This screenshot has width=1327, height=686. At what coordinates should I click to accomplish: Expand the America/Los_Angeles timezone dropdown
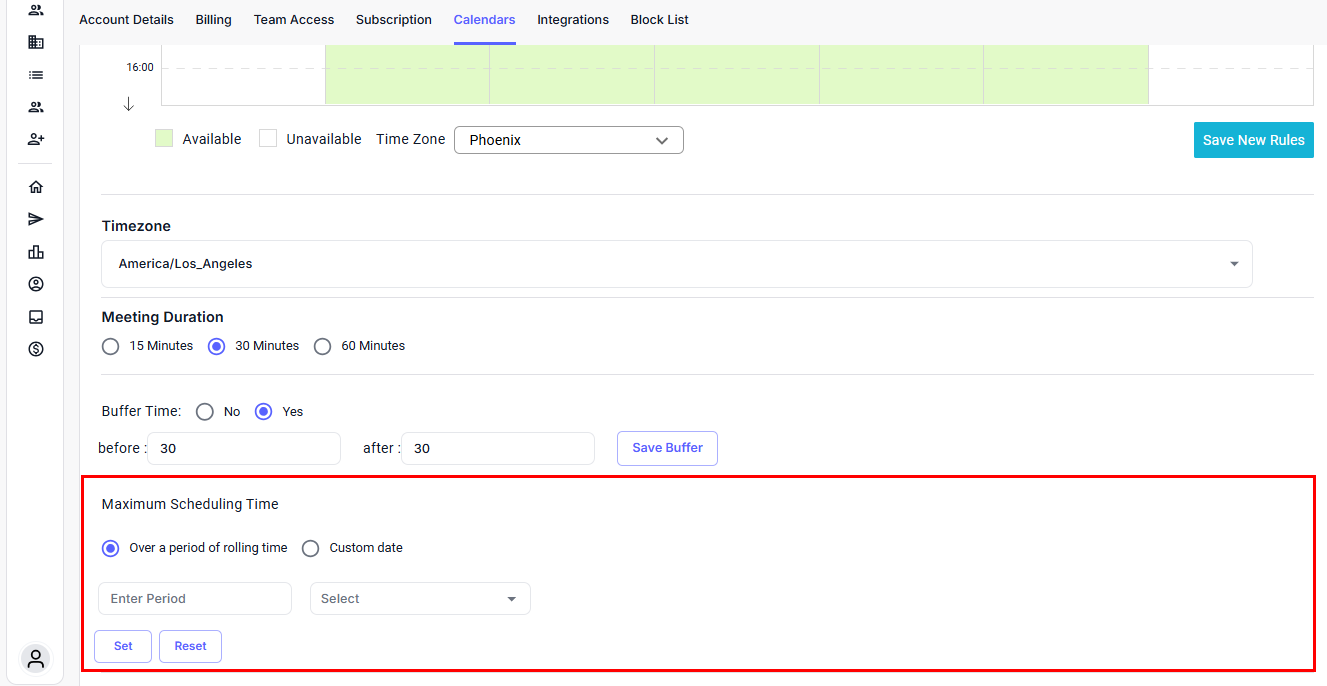(676, 264)
